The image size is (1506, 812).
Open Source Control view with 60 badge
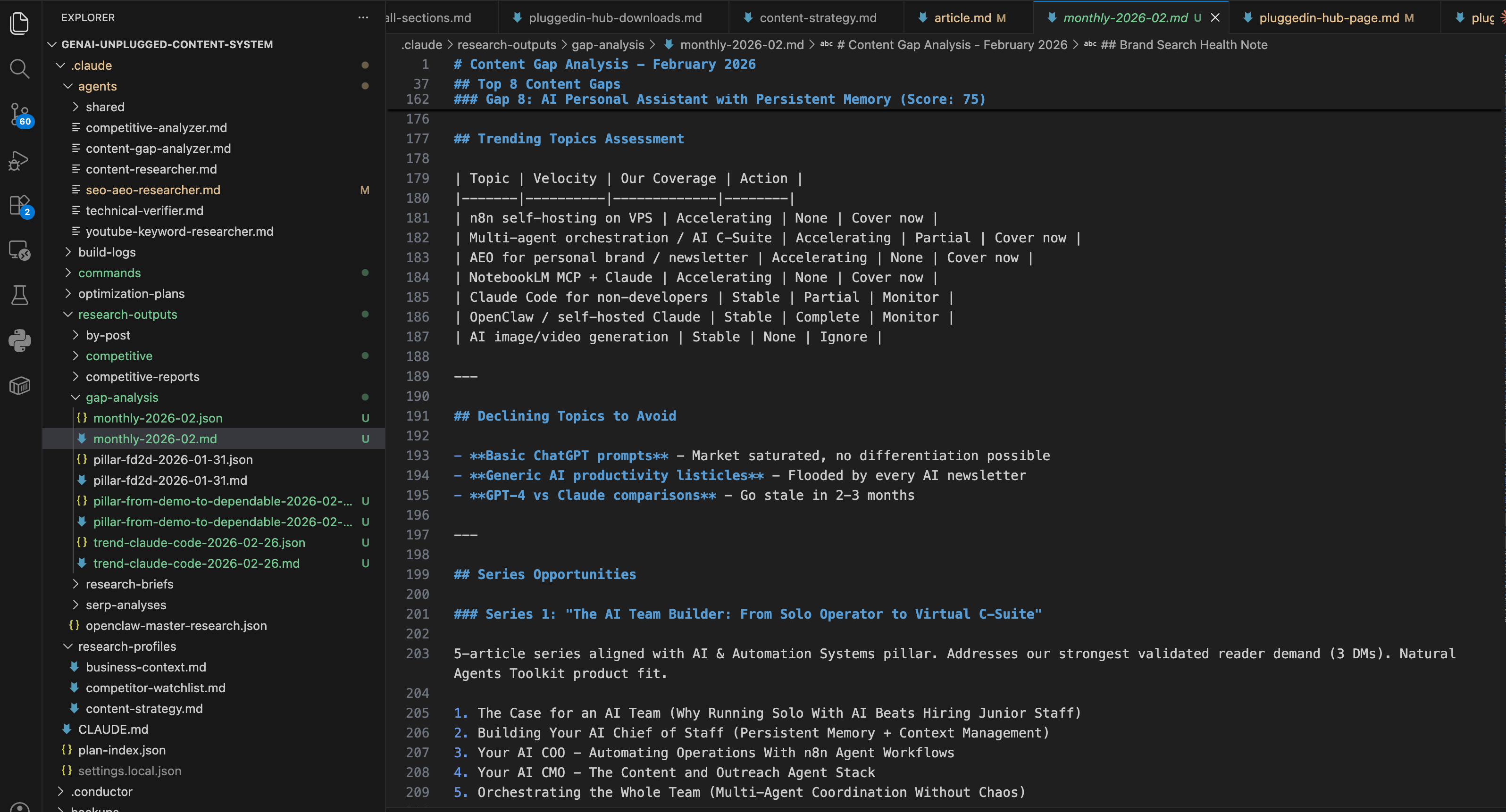point(20,114)
